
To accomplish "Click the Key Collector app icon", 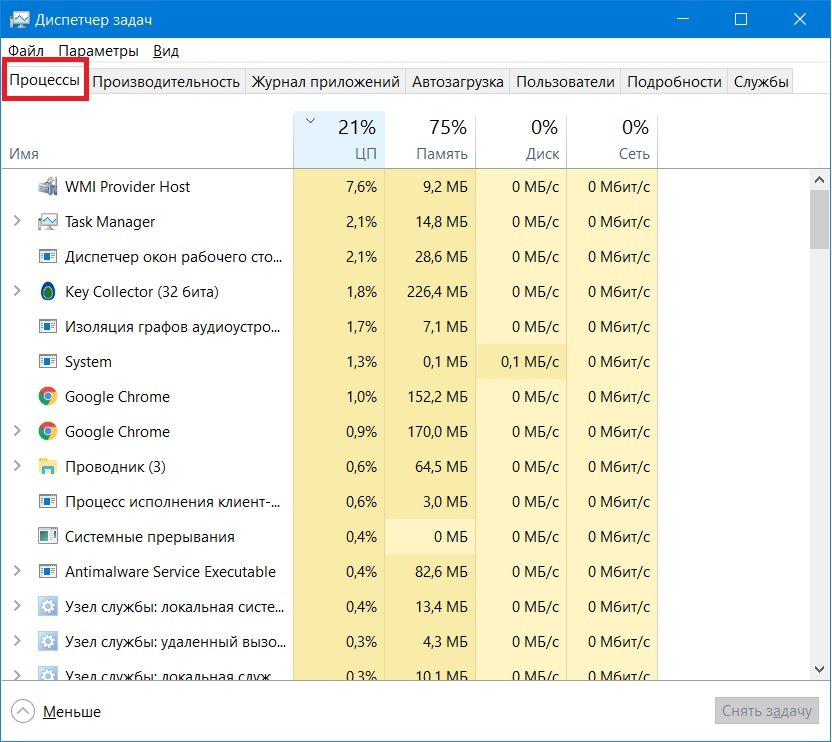I will [x=47, y=292].
